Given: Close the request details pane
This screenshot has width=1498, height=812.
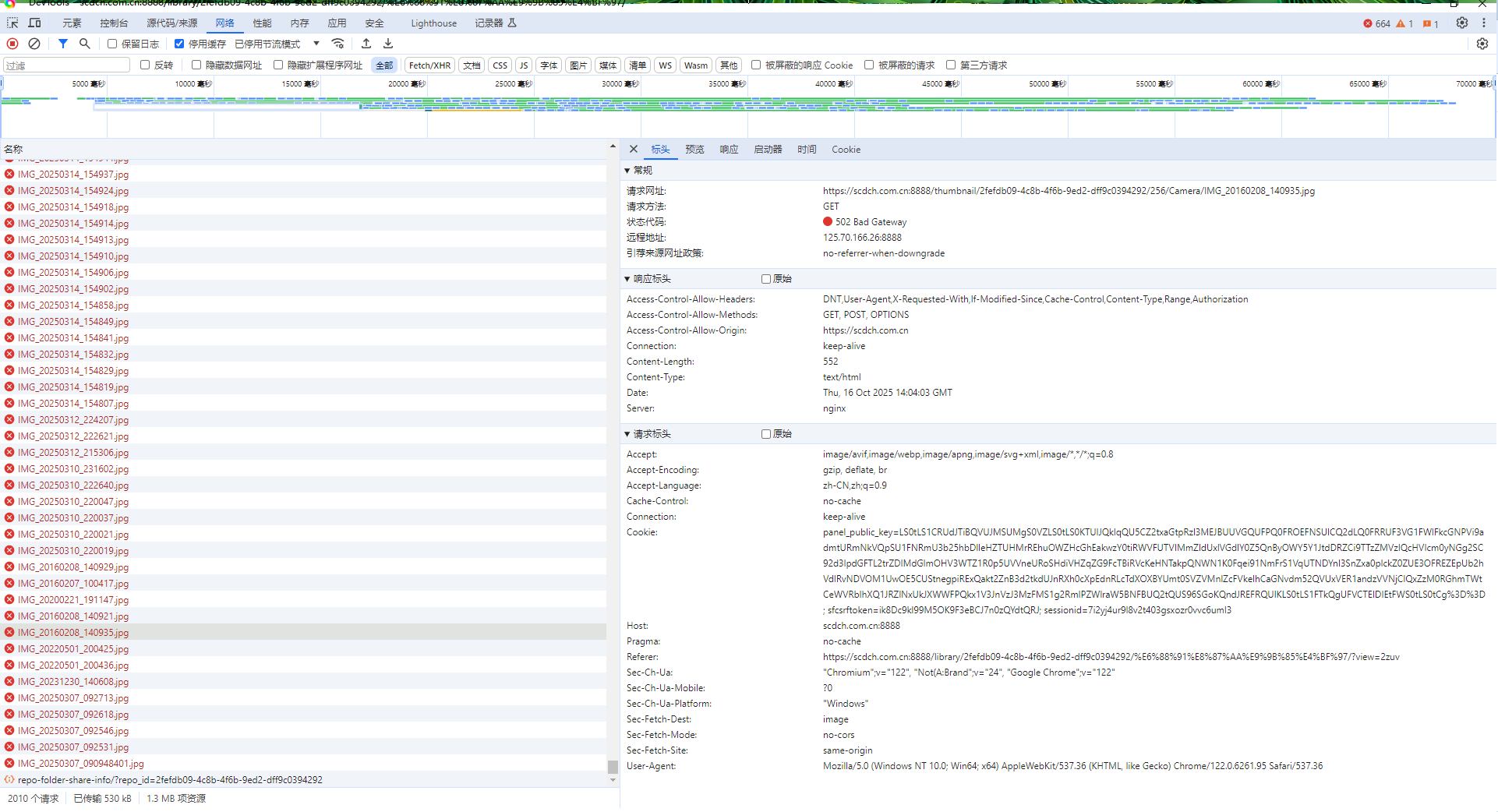Looking at the screenshot, I should coord(633,150).
